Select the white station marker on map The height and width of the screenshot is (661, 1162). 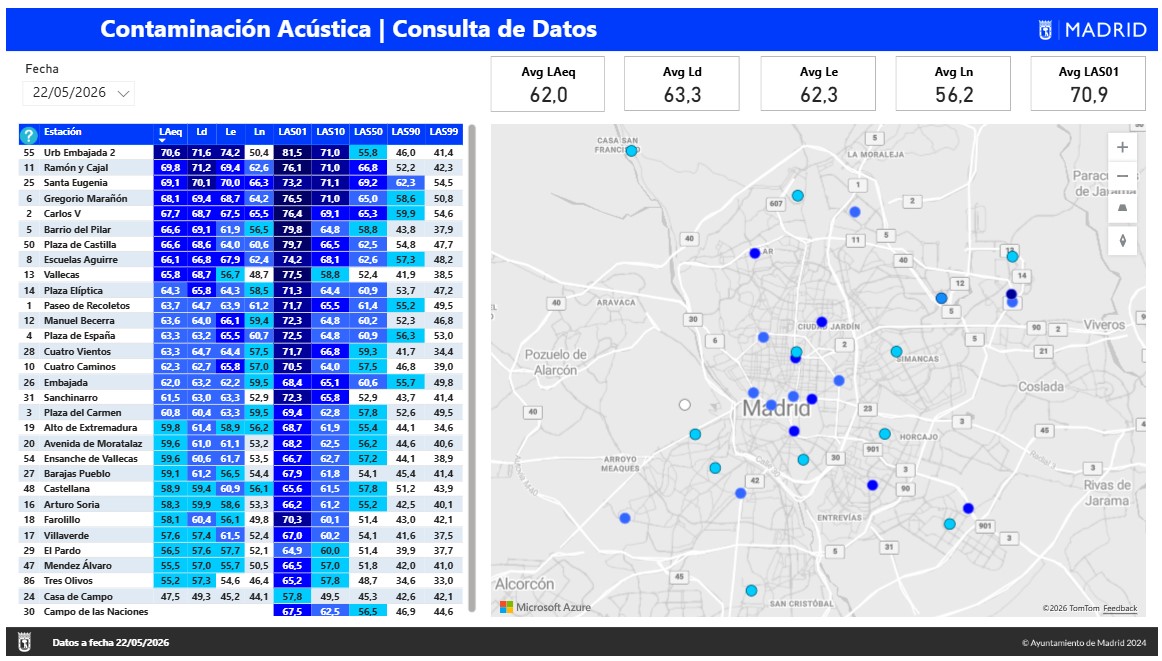(685, 405)
